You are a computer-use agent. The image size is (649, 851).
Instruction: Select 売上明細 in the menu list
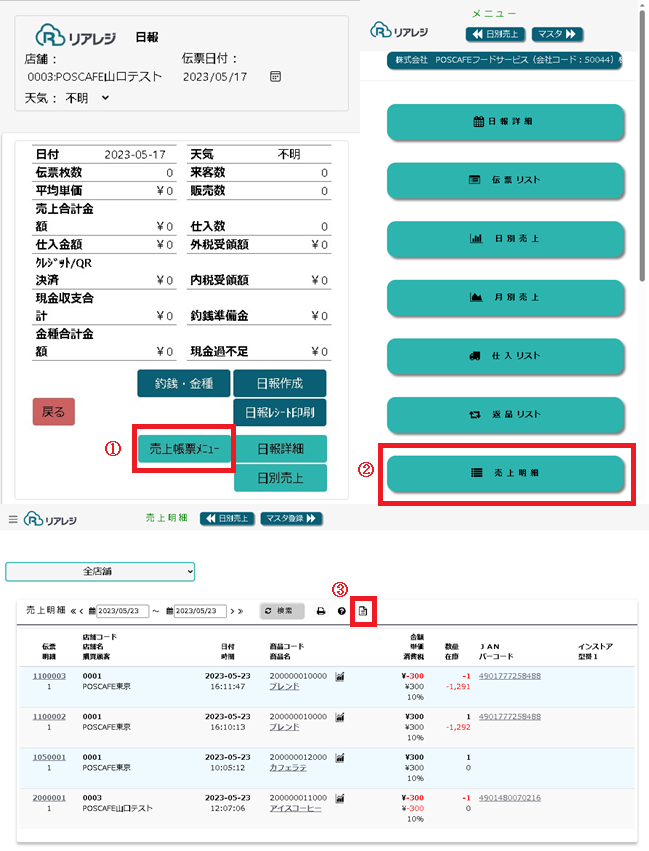(505, 473)
